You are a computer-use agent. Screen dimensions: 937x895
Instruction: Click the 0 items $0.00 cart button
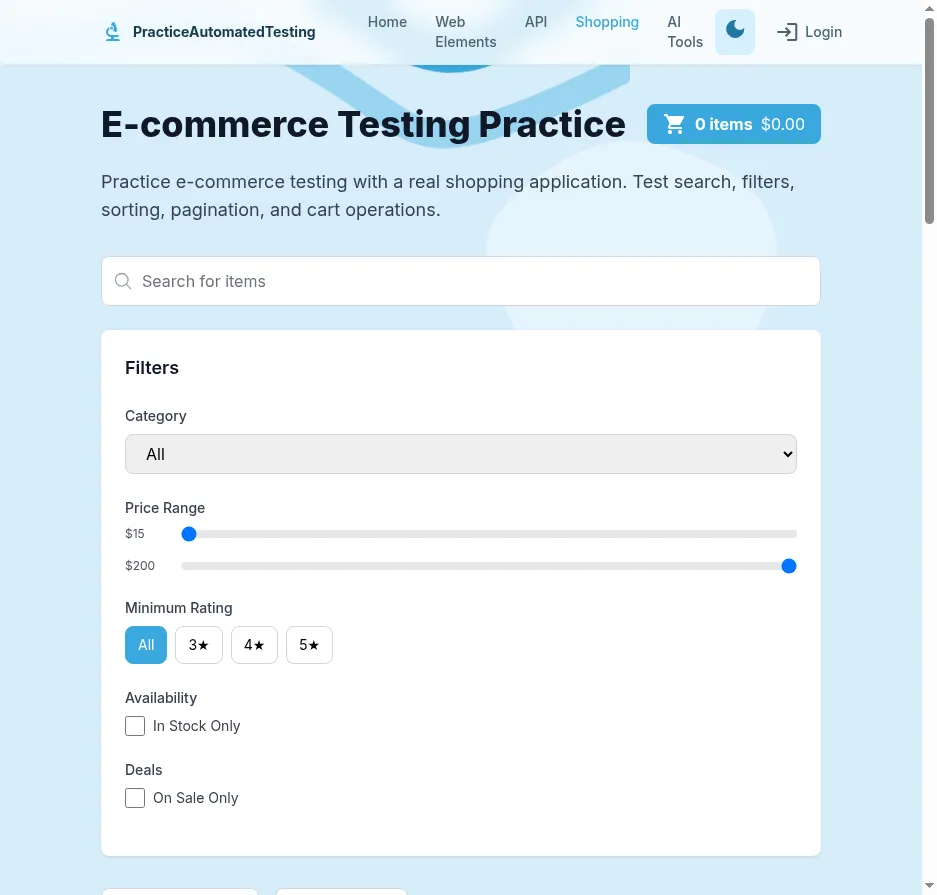[x=734, y=123]
